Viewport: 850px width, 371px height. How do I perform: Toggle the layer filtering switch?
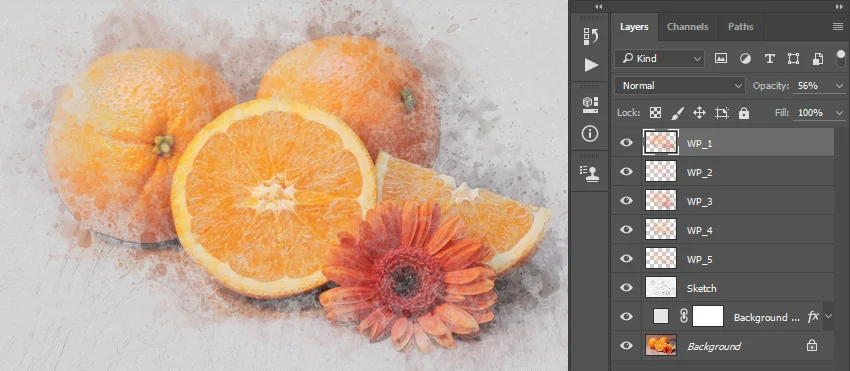pos(841,59)
